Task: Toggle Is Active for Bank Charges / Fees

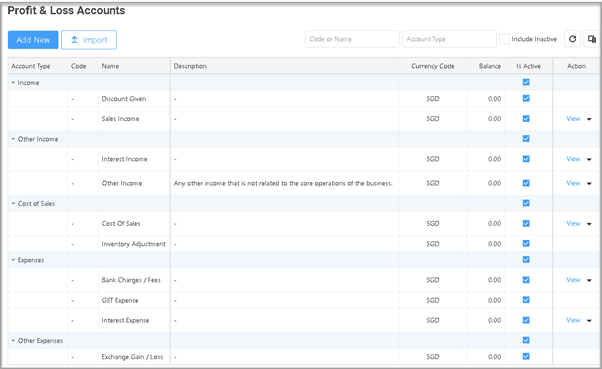Action: tap(526, 280)
